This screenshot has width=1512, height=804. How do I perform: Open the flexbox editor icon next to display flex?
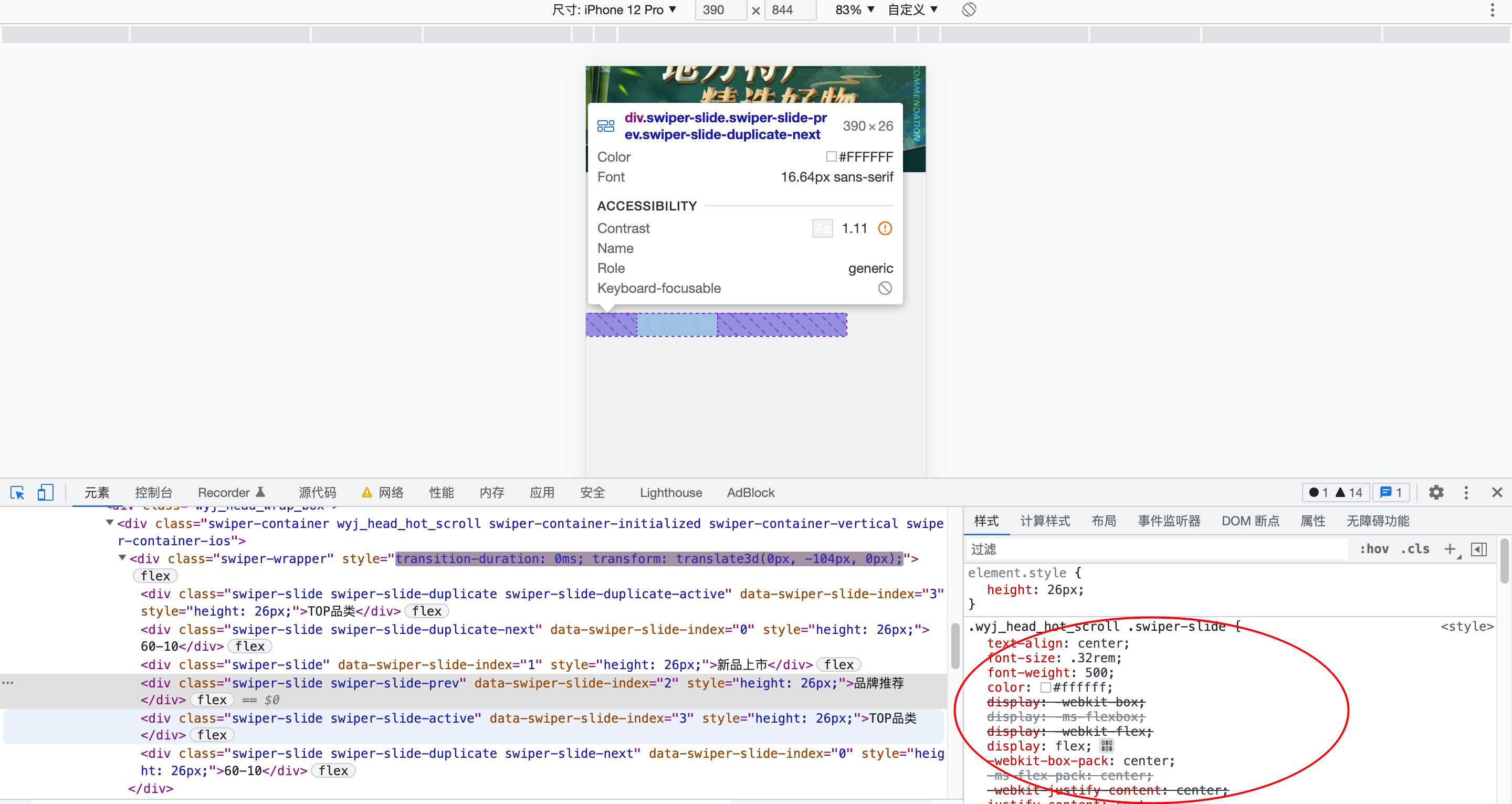[1106, 746]
